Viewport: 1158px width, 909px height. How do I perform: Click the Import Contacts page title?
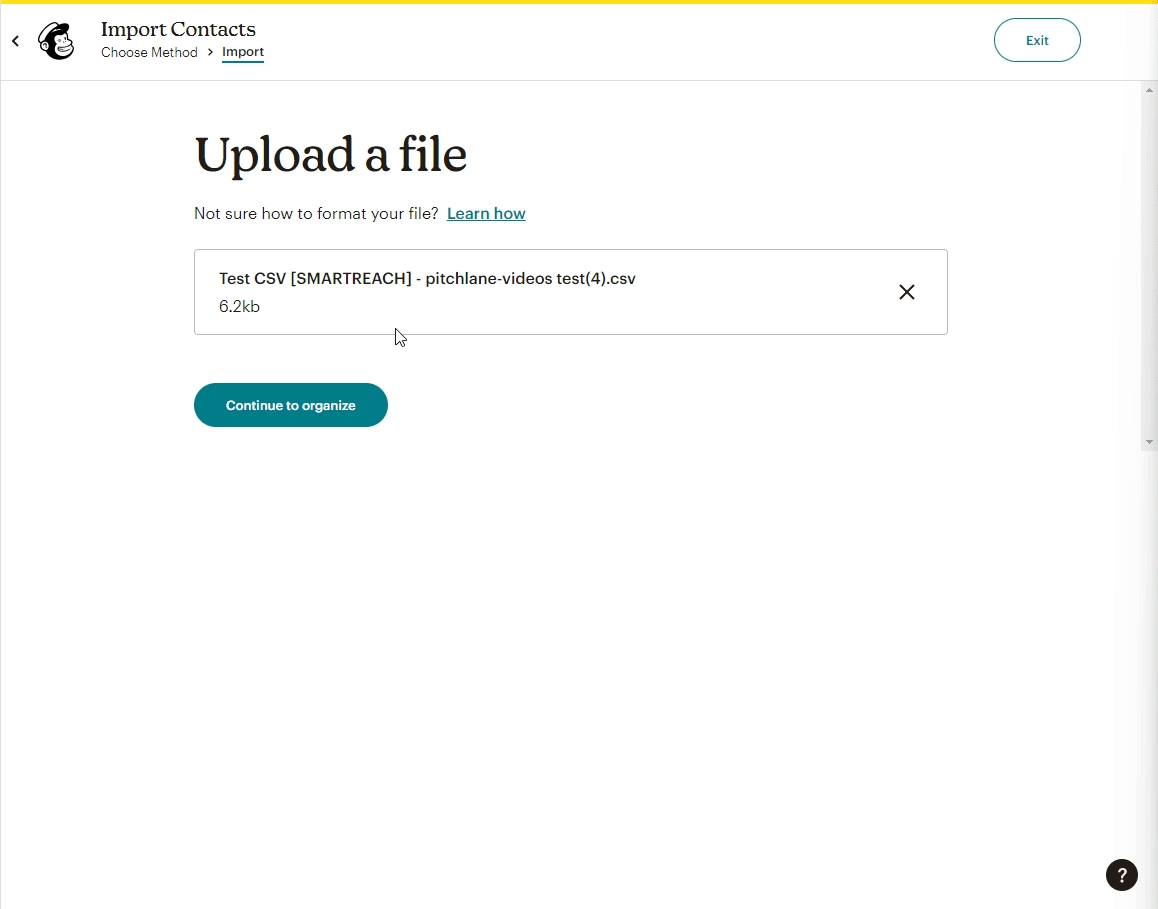[178, 29]
